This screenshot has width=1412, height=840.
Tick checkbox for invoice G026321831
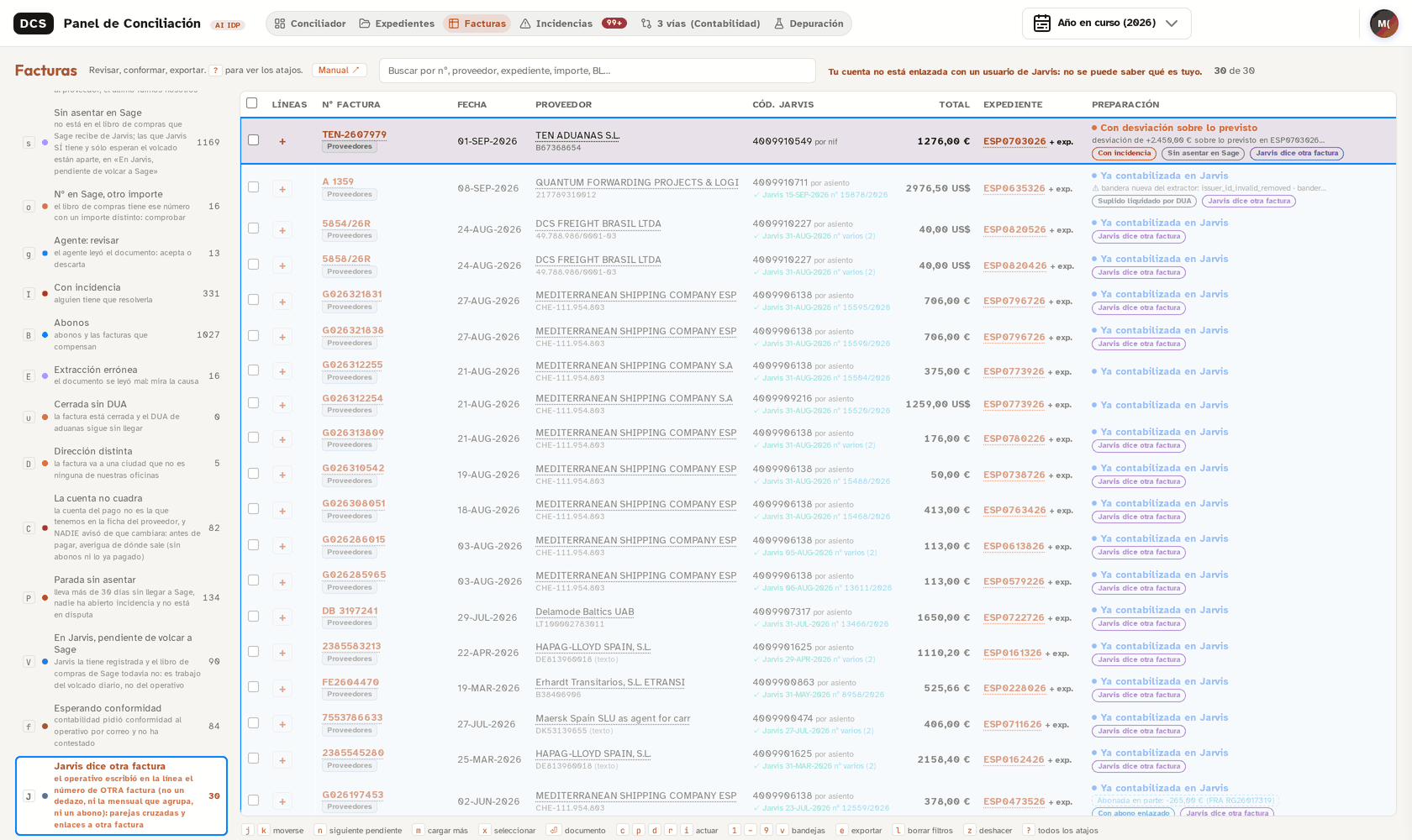(x=253, y=300)
